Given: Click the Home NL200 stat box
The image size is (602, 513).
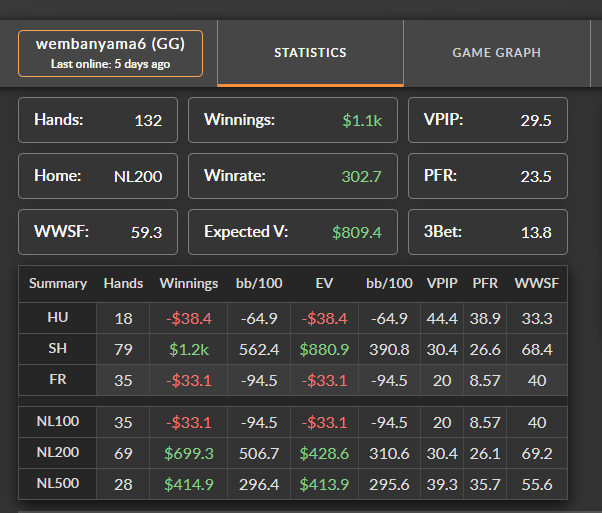Looking at the screenshot, I should click(98, 176).
